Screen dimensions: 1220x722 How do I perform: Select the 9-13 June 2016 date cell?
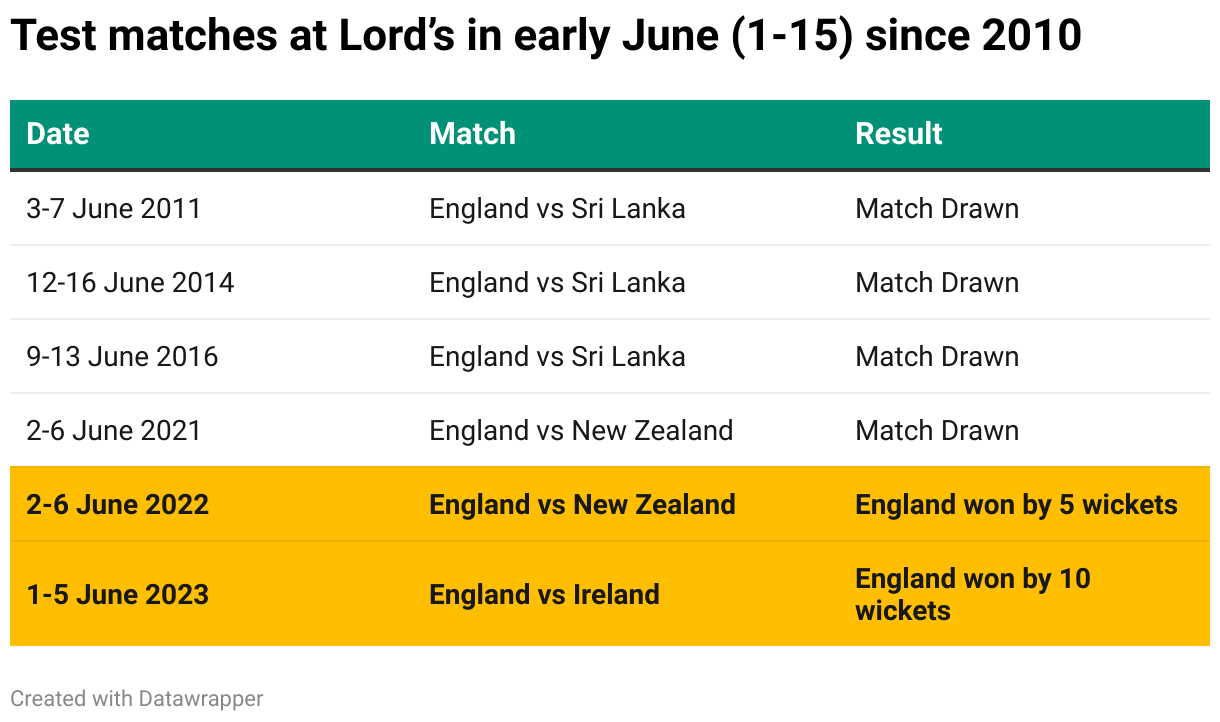tap(122, 357)
